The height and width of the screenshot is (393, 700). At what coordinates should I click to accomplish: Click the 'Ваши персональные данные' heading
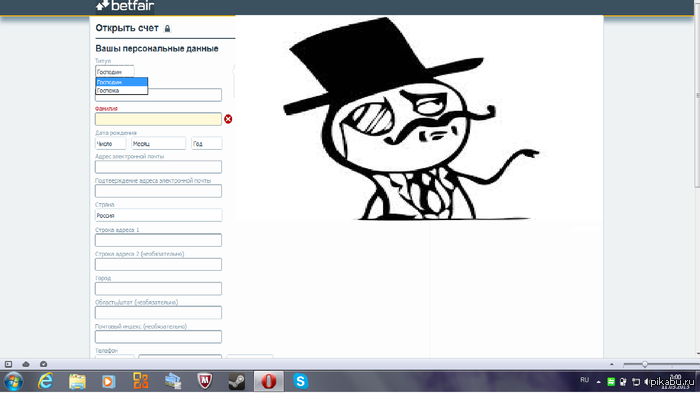[157, 49]
